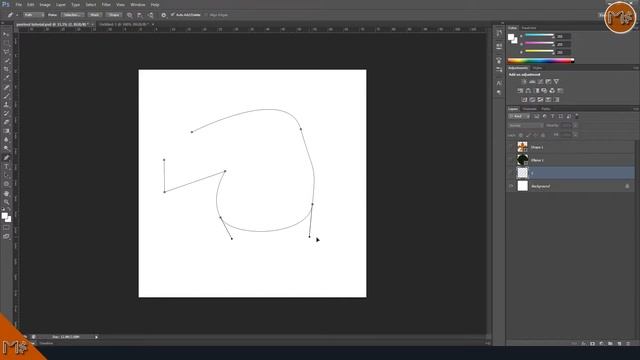The width and height of the screenshot is (640, 360).
Task: Select the Brush tool
Action: (x=6, y=96)
